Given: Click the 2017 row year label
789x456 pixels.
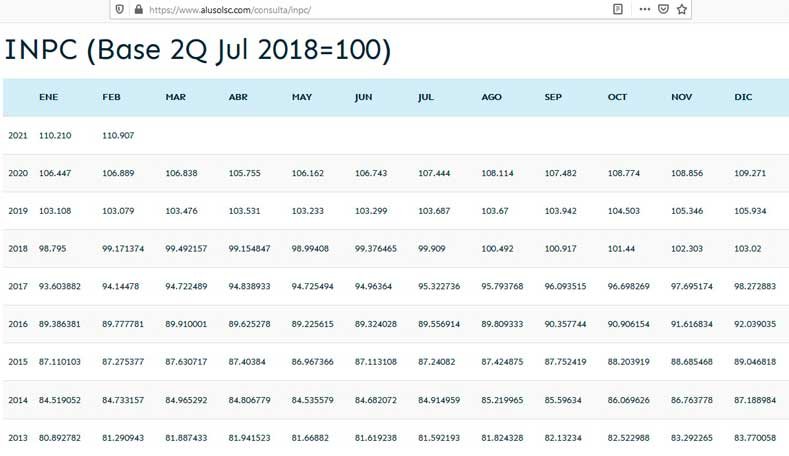Looking at the screenshot, I should point(18,286).
